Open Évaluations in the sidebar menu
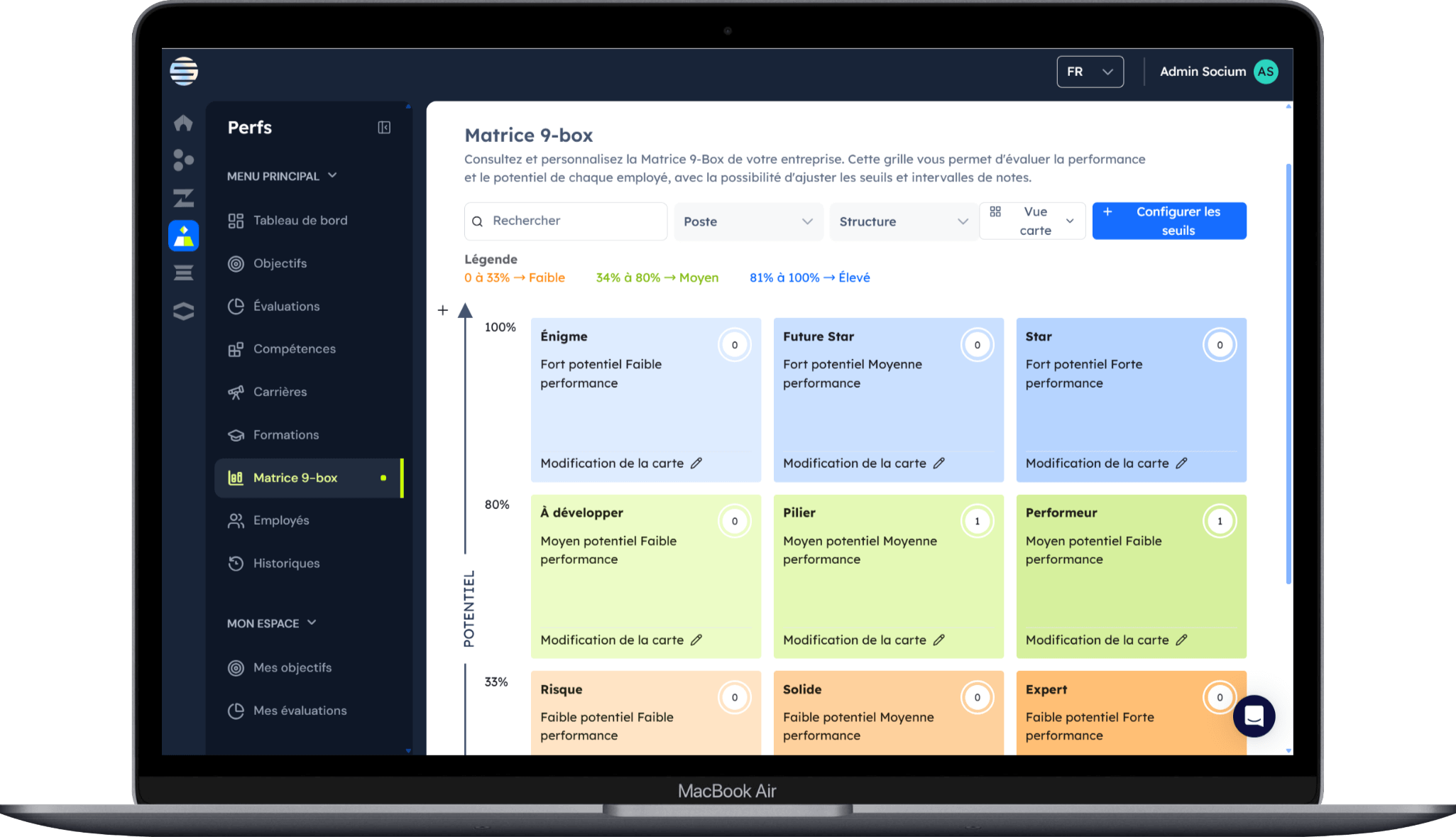The width and height of the screenshot is (1456, 837). [286, 306]
